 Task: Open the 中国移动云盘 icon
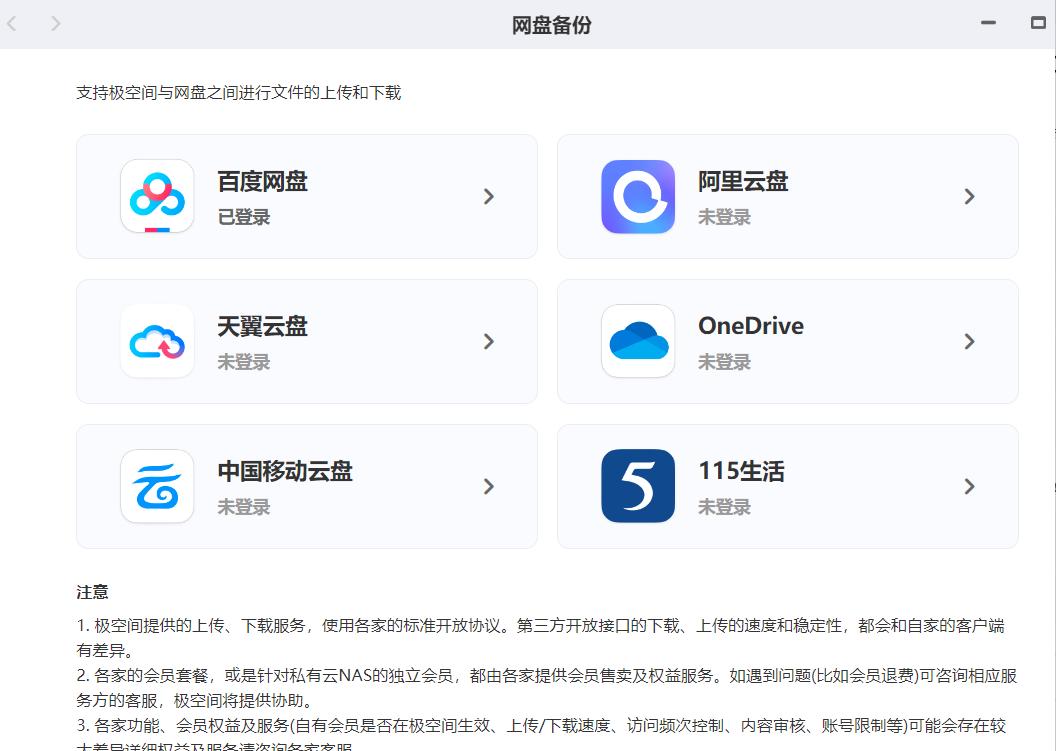[x=157, y=486]
